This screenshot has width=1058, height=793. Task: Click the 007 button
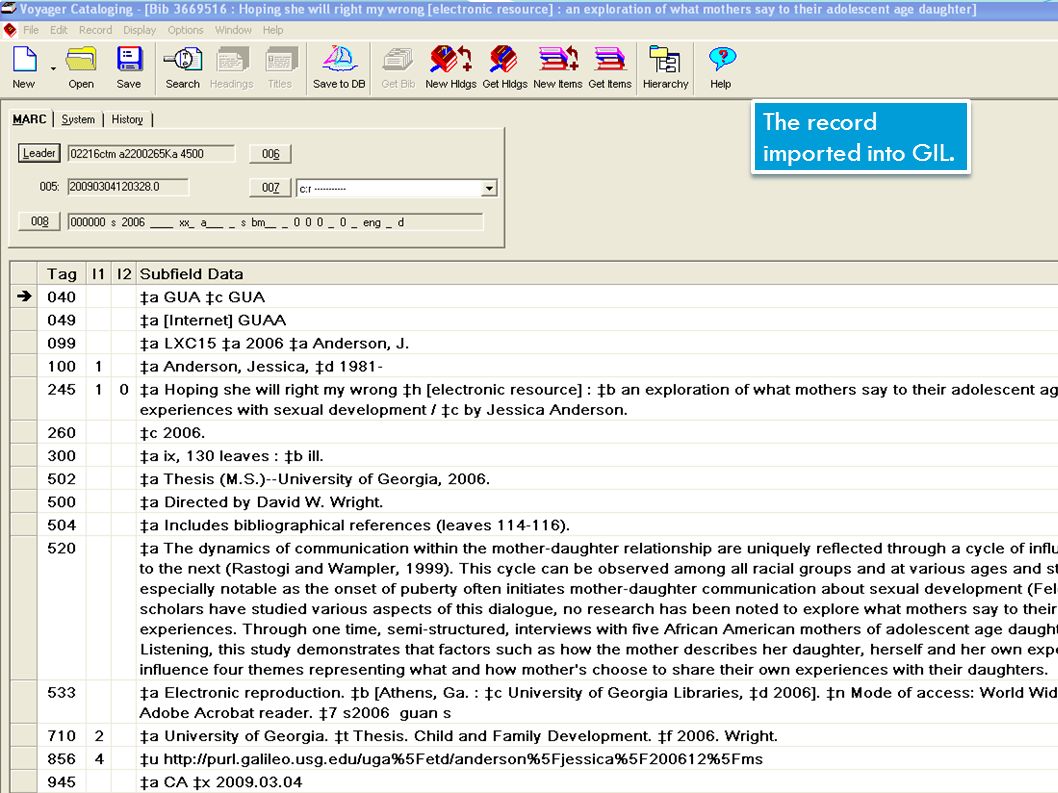[x=271, y=188]
